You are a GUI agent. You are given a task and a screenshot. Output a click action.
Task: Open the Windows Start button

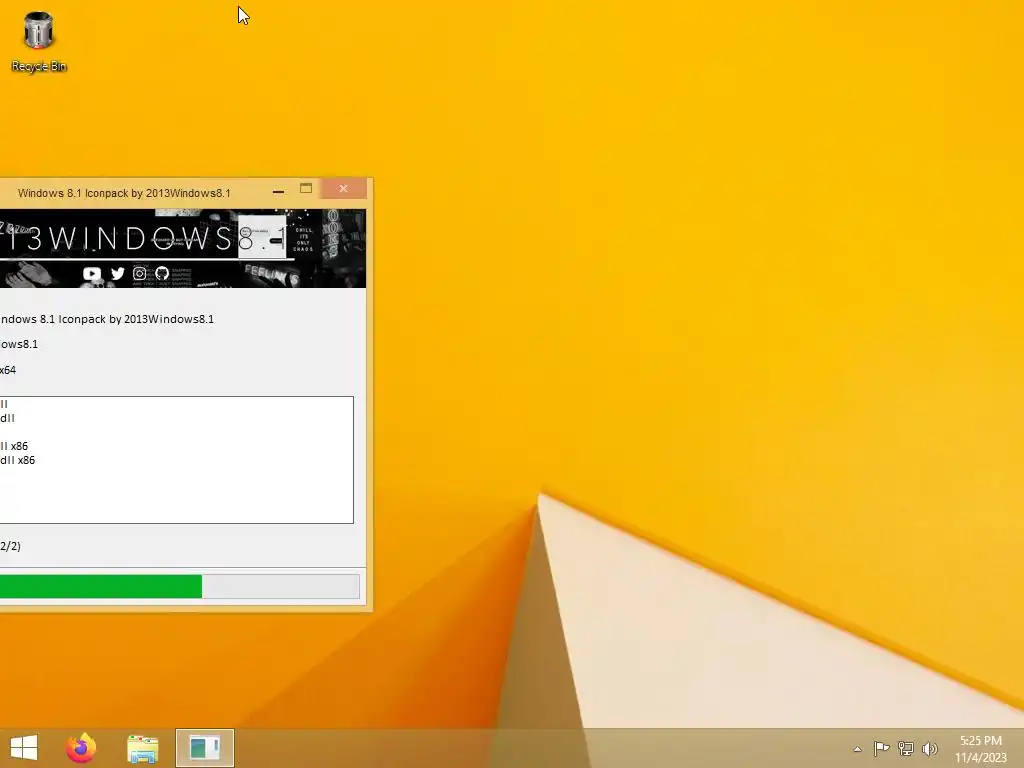(x=24, y=748)
